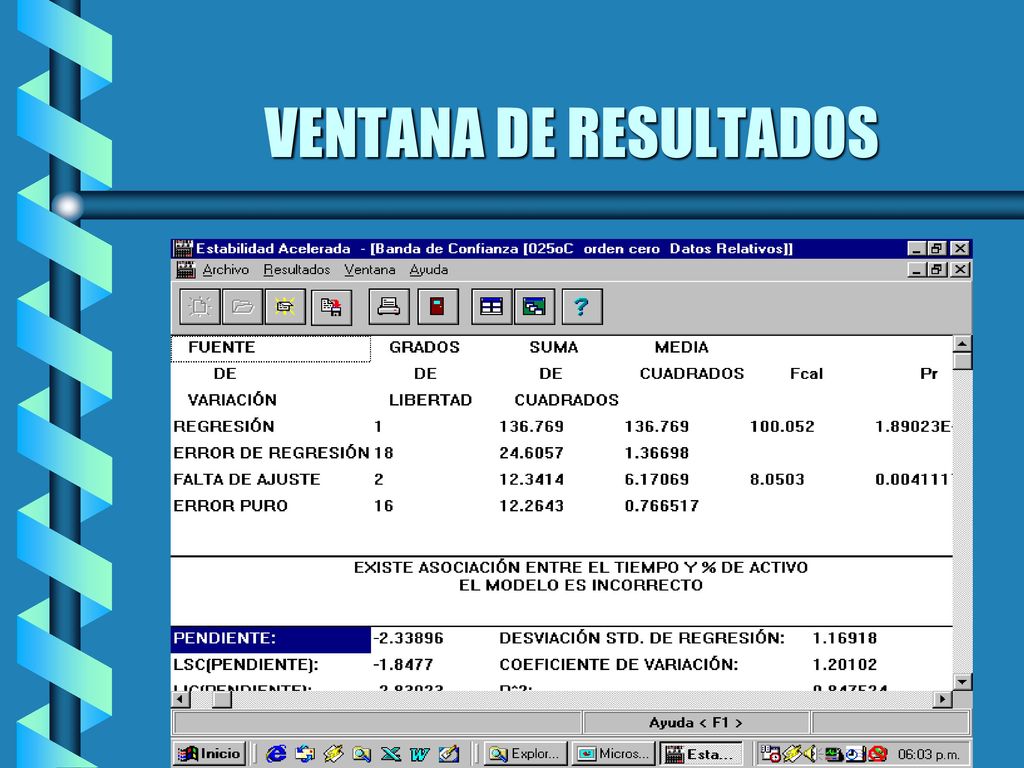The width and height of the screenshot is (1024, 768).
Task: Click the horizontal scrollbar thumb
Action: pyautogui.click(x=222, y=699)
